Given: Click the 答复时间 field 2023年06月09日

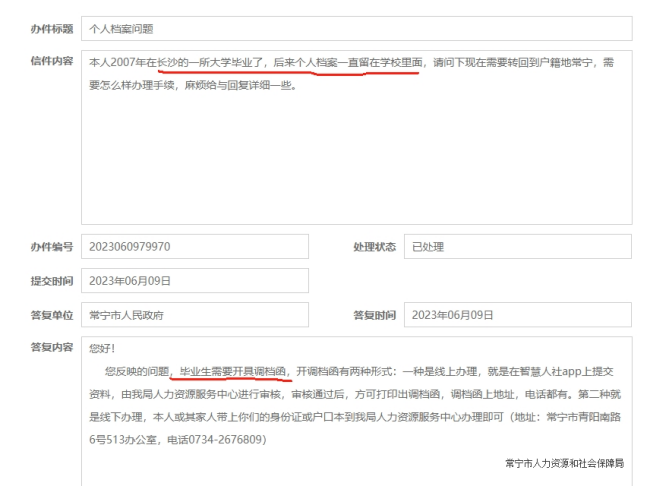Looking at the screenshot, I should point(518,315).
